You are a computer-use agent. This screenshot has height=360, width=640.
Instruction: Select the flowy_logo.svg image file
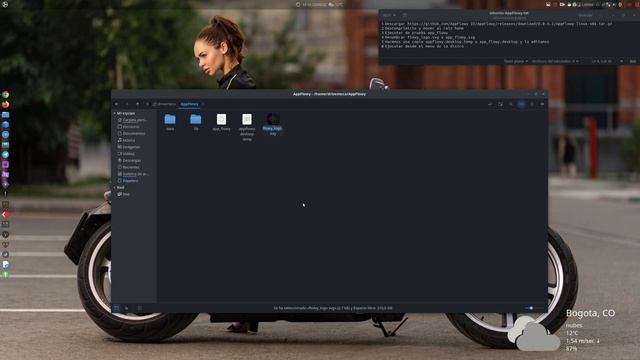pos(273,124)
